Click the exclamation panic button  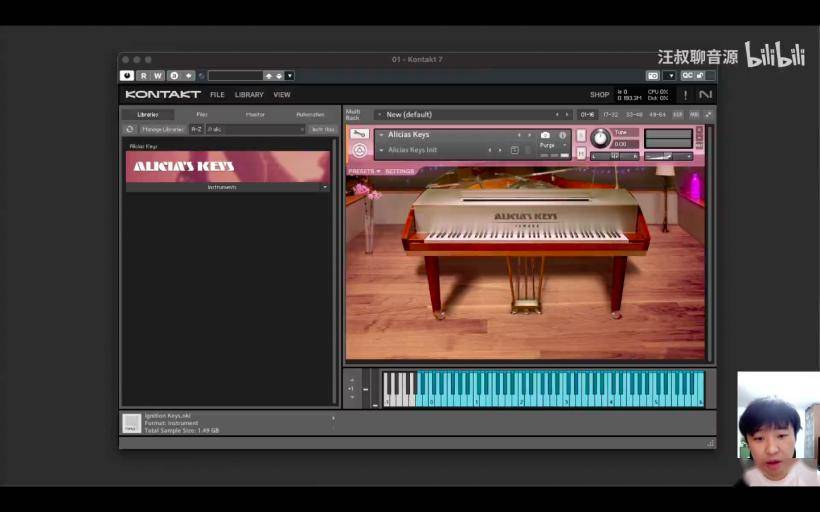click(685, 95)
